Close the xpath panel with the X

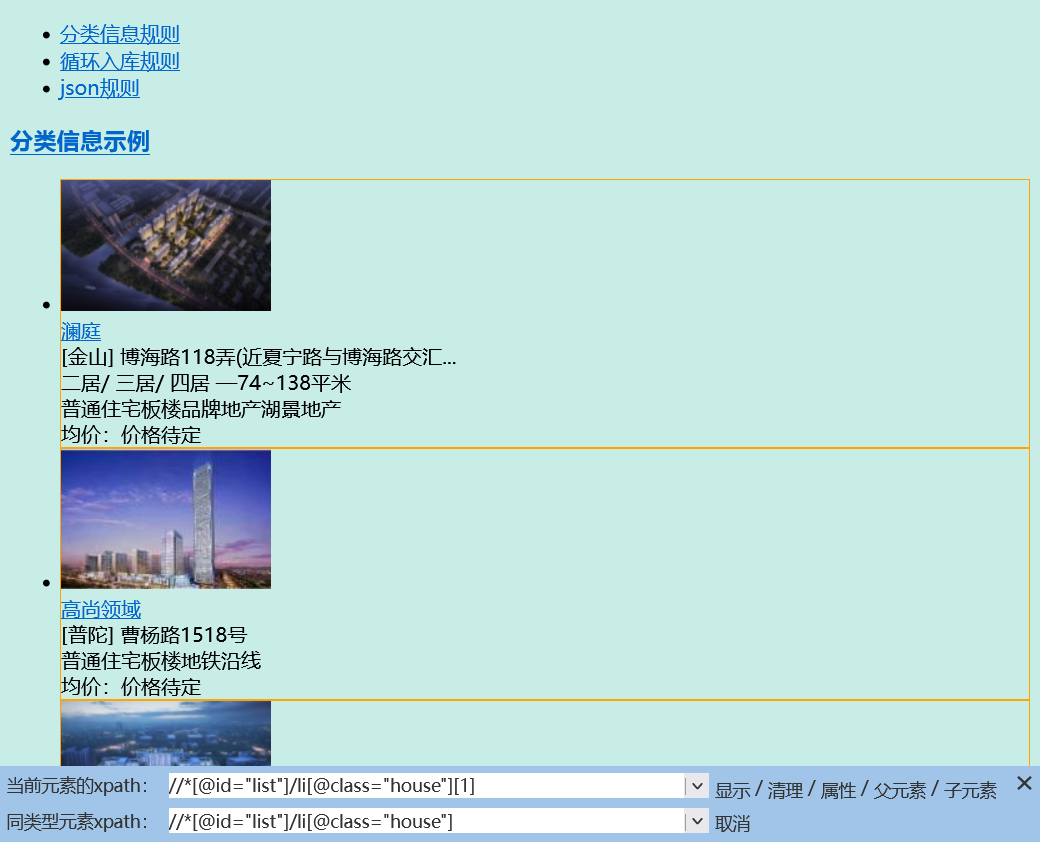[x=1024, y=784]
